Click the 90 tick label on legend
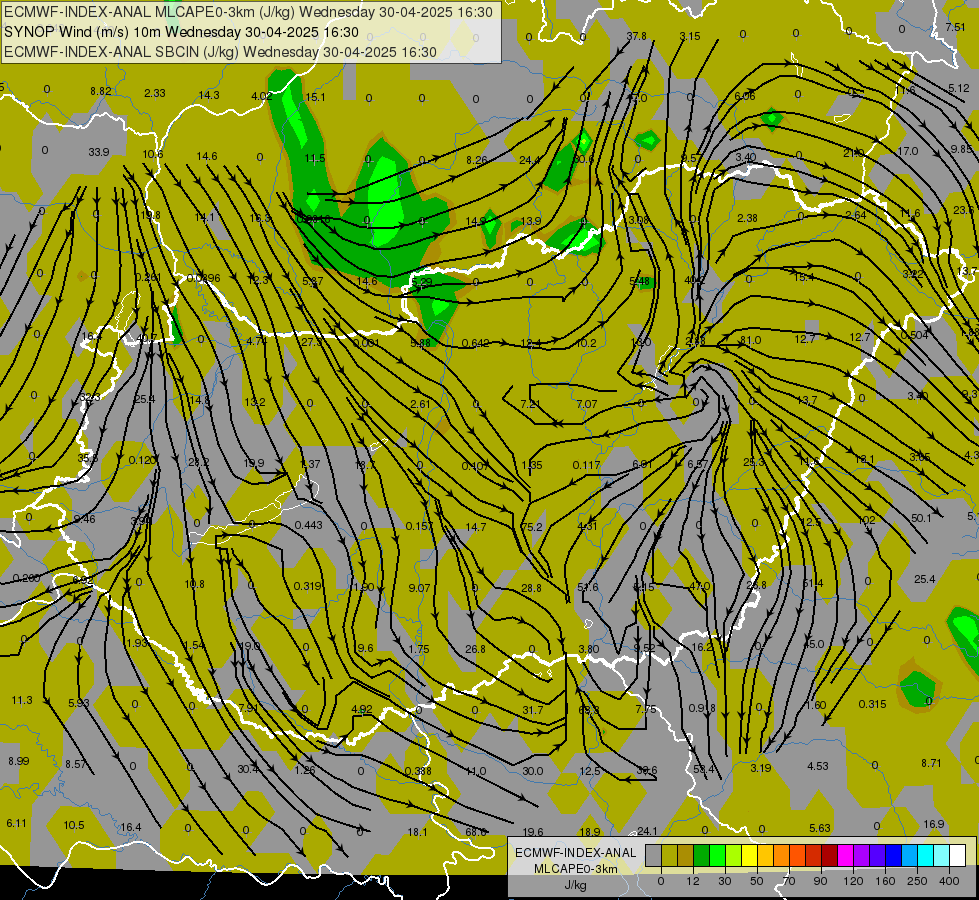The width and height of the screenshot is (979, 900). coord(820,881)
